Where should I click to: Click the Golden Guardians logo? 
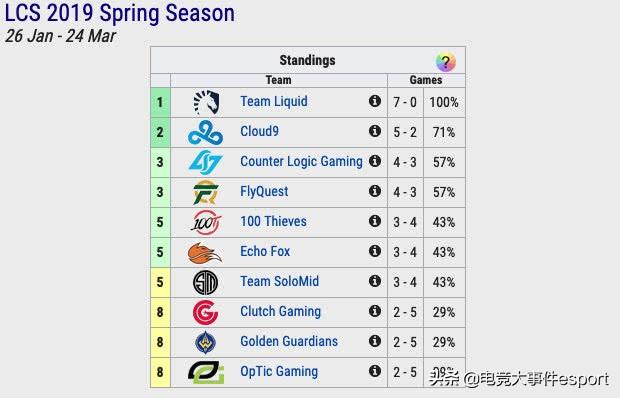206,342
